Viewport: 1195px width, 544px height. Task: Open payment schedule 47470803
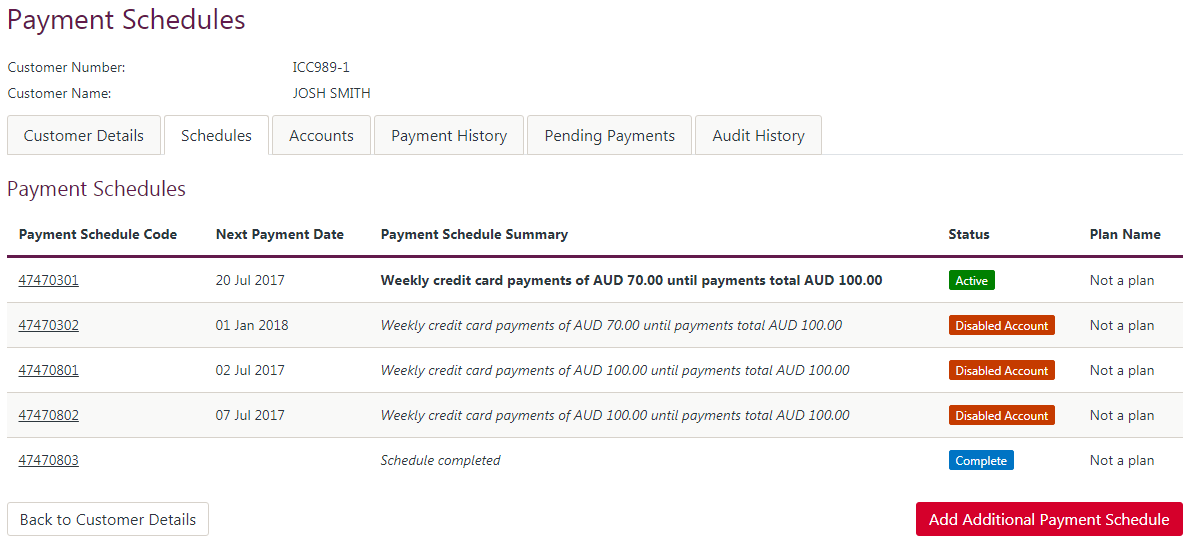pos(49,461)
